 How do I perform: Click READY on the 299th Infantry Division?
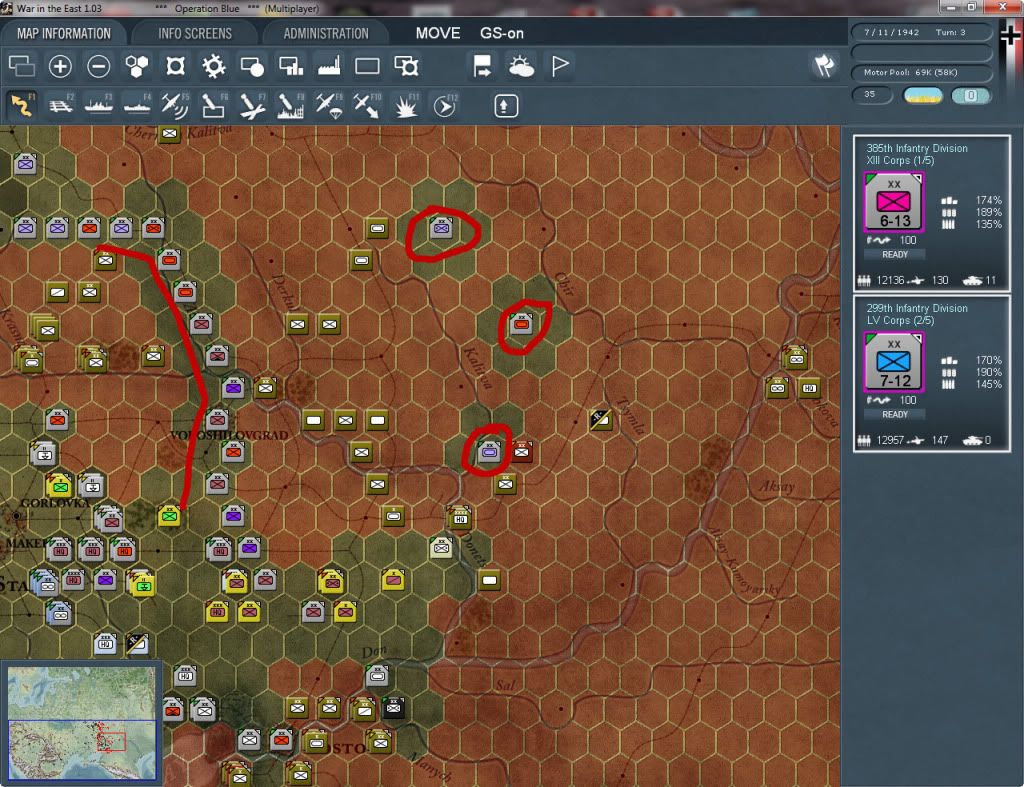pyautogui.click(x=895, y=415)
